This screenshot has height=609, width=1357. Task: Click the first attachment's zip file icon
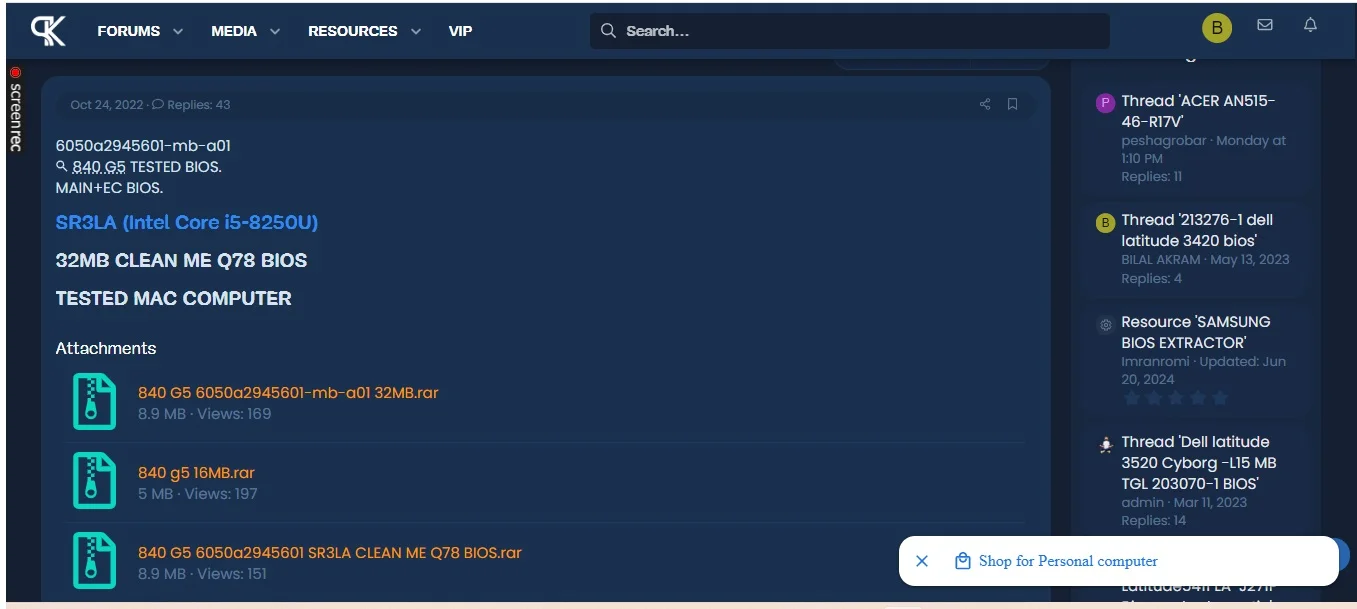pos(94,402)
